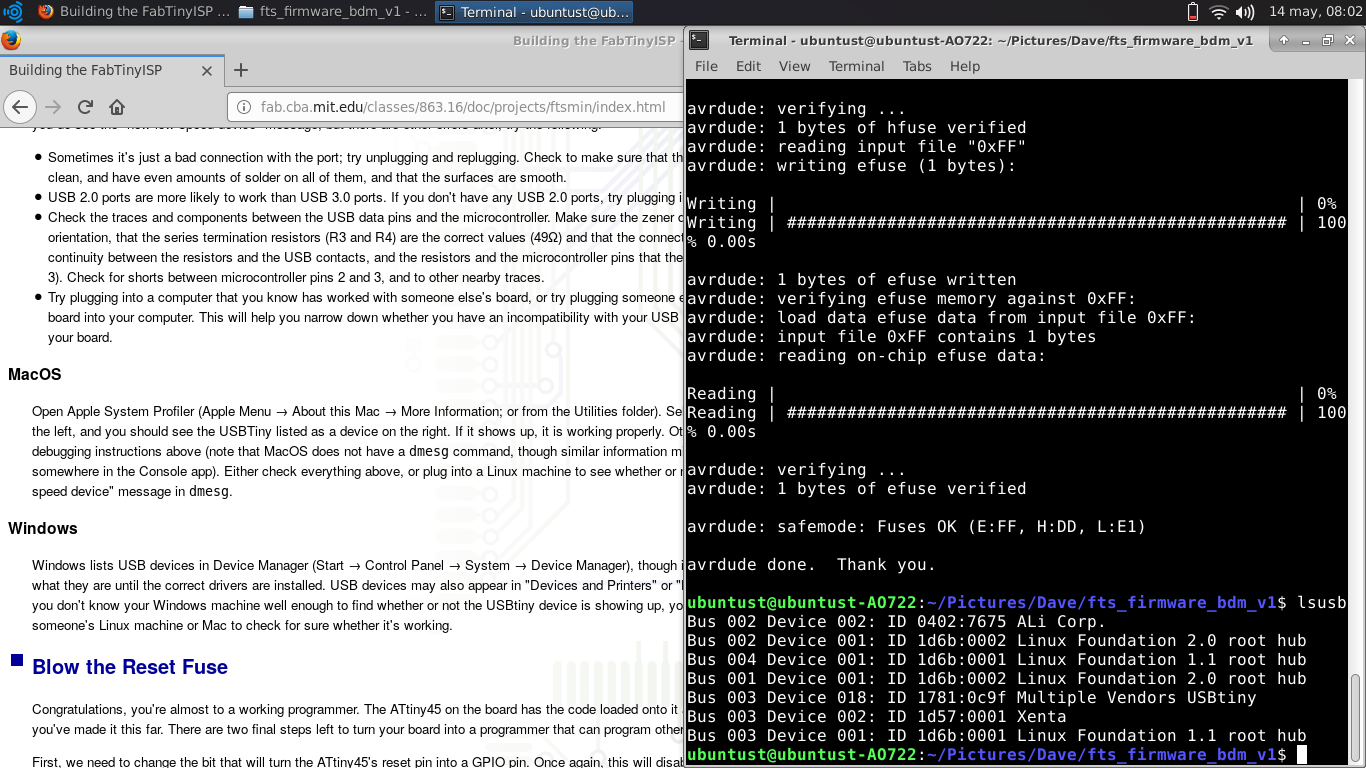
Task: Open the Terminal menu in the menu bar
Action: pyautogui.click(x=856, y=66)
